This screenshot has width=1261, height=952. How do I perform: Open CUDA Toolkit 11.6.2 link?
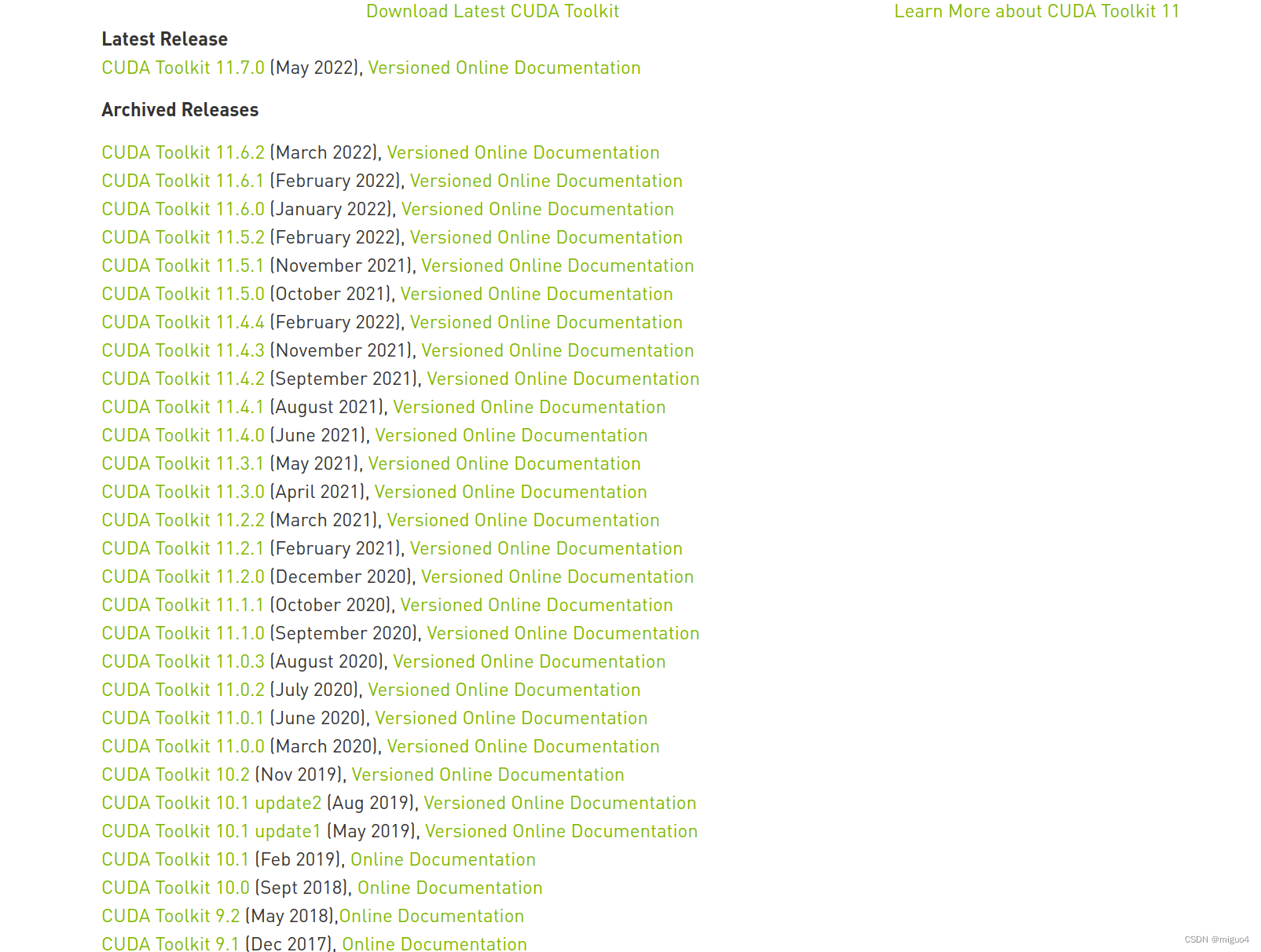[183, 152]
